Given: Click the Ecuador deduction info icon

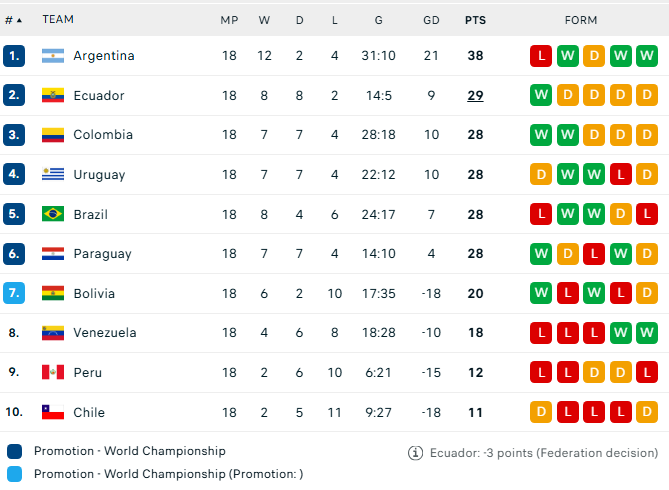Looking at the screenshot, I should (415, 453).
